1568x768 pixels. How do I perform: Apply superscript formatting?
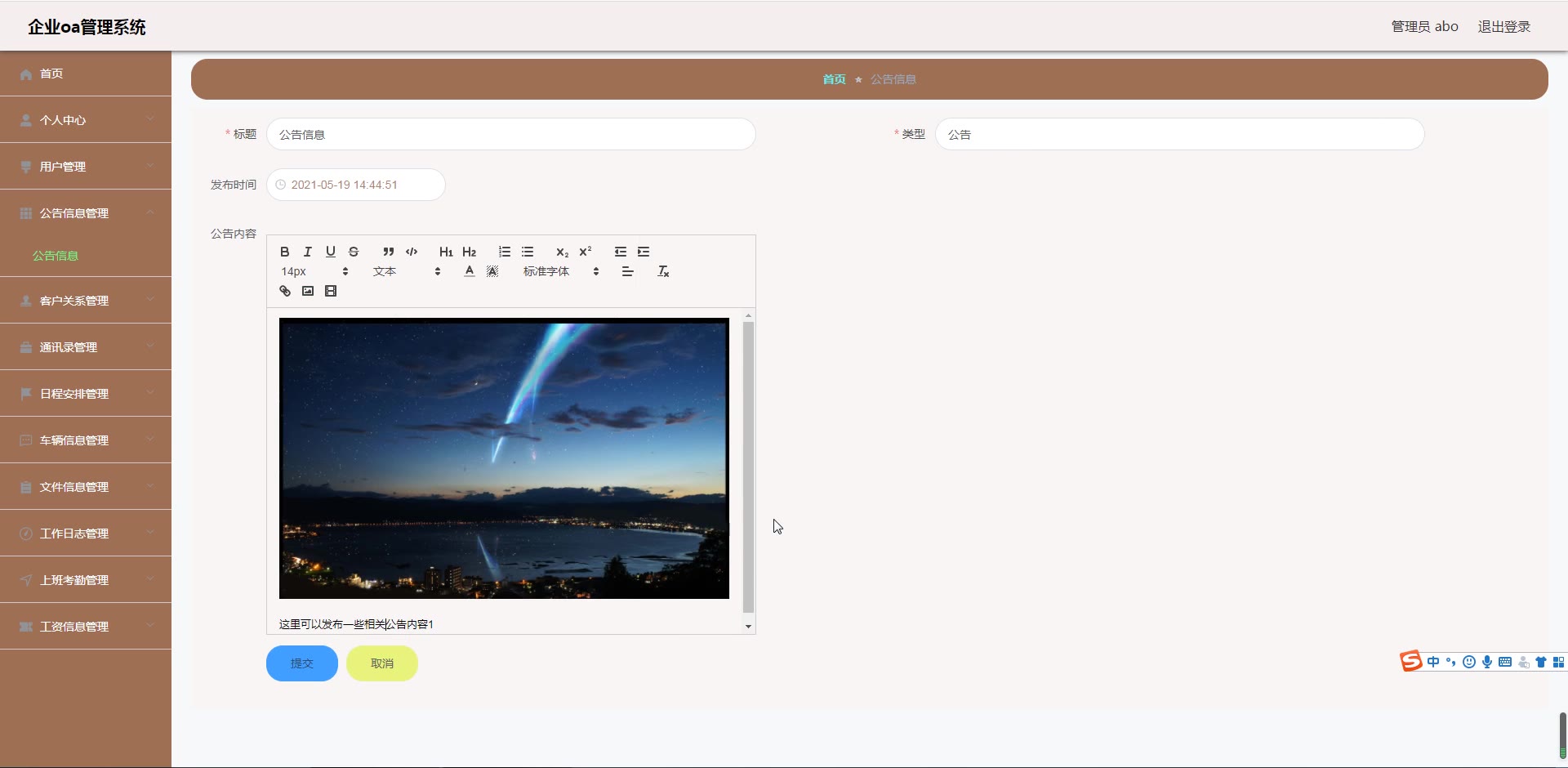[585, 252]
